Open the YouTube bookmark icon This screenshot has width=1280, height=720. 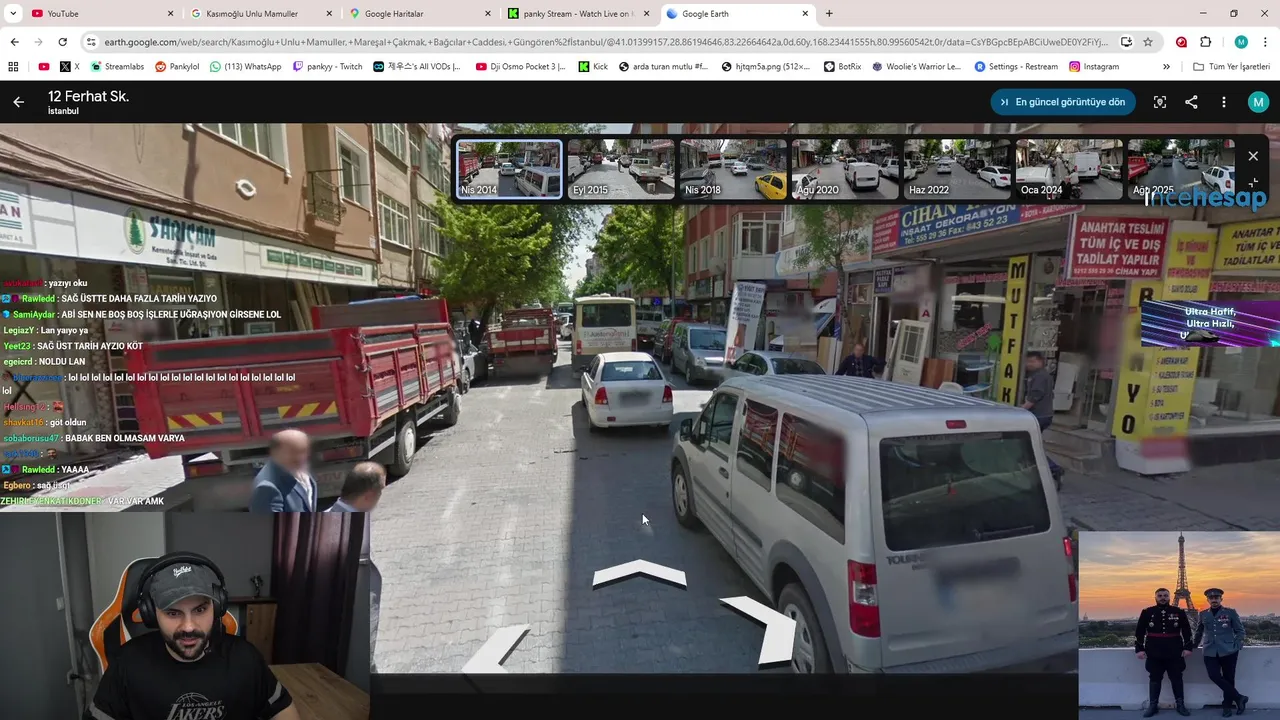[44, 66]
